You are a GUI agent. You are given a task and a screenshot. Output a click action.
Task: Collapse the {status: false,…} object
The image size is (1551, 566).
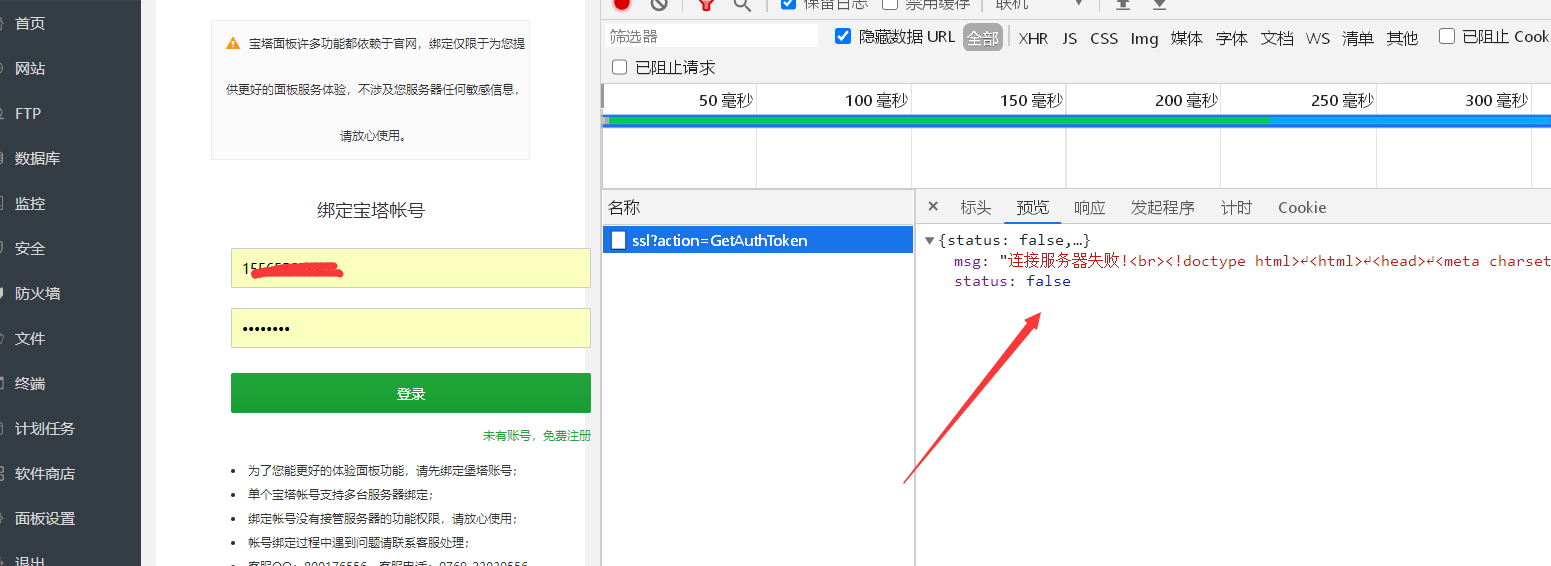pyautogui.click(x=930, y=240)
